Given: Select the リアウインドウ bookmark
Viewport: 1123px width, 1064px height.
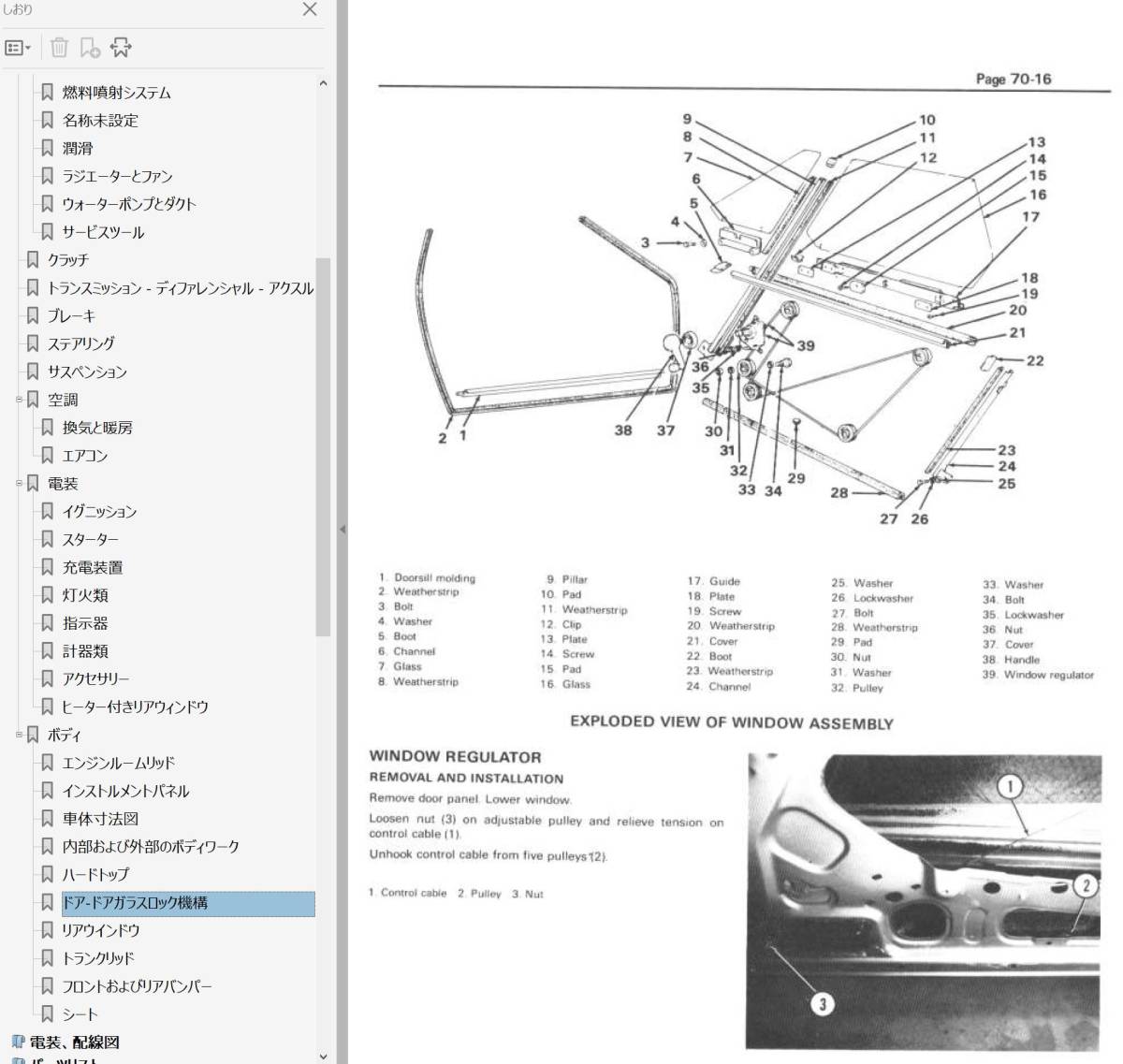Looking at the screenshot, I should click(101, 930).
